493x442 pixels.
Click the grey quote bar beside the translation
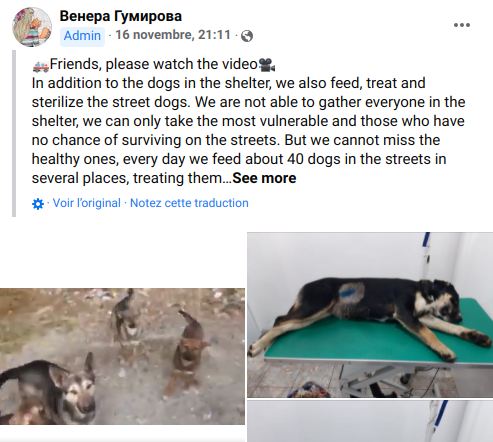14,133
